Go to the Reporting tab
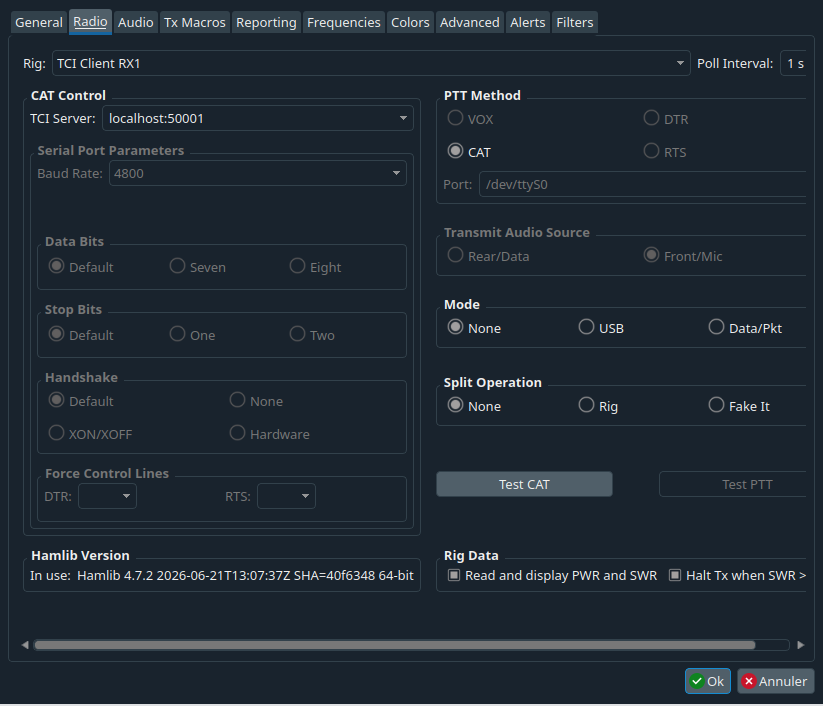Image resolution: width=823 pixels, height=706 pixels. pyautogui.click(x=266, y=23)
